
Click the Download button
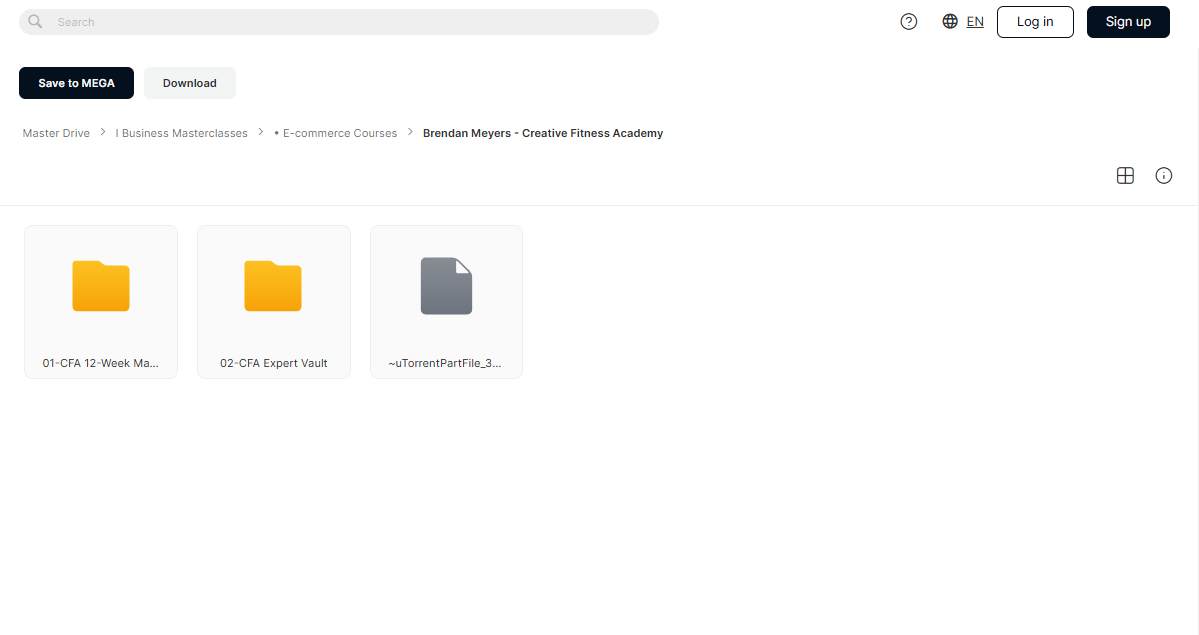pos(190,83)
